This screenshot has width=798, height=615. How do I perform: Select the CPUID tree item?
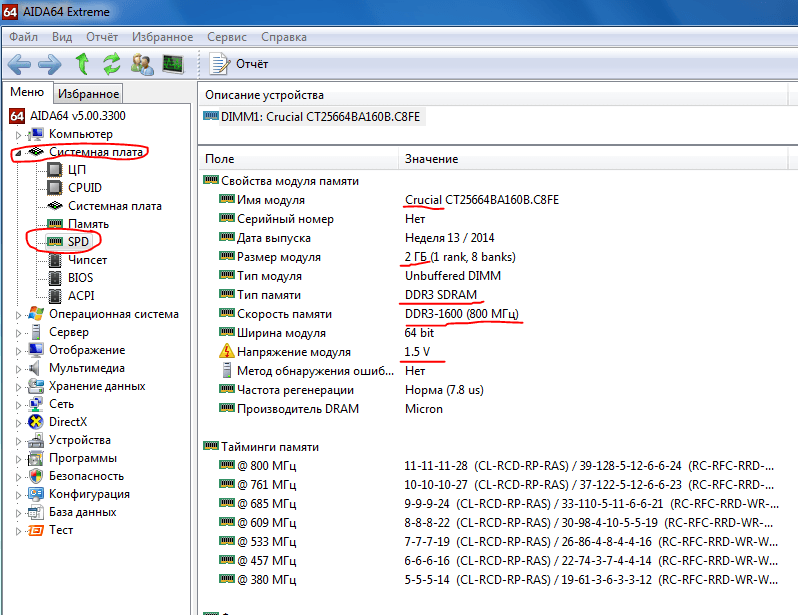tap(84, 188)
